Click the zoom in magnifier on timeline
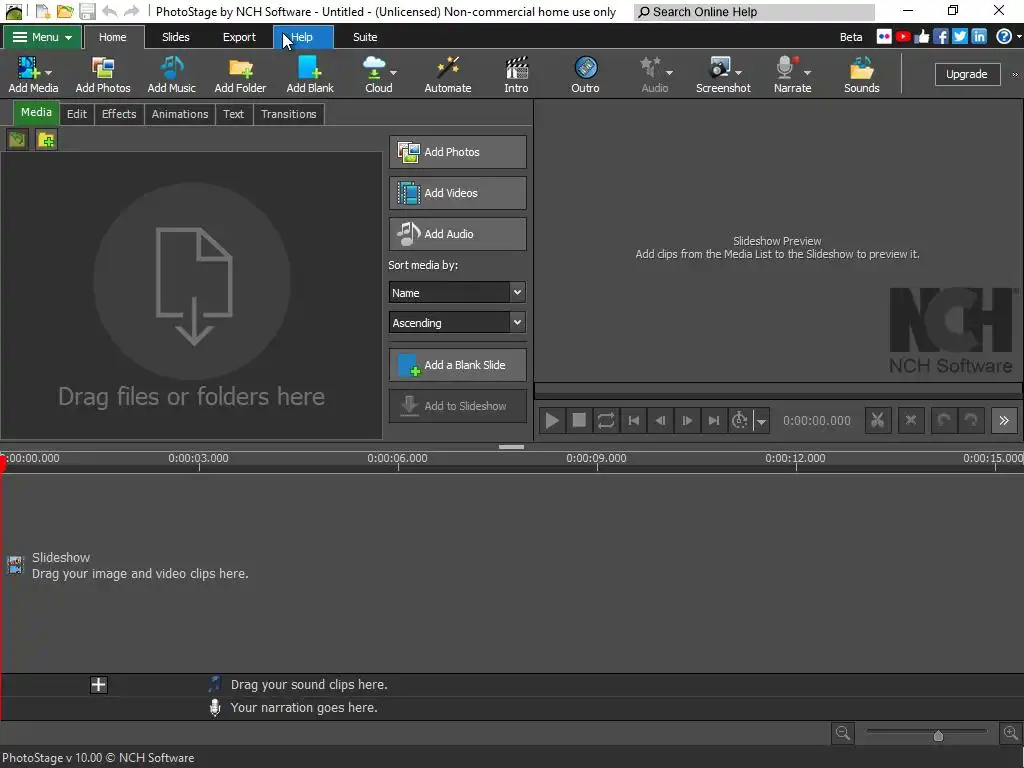This screenshot has width=1024, height=768. point(1010,733)
